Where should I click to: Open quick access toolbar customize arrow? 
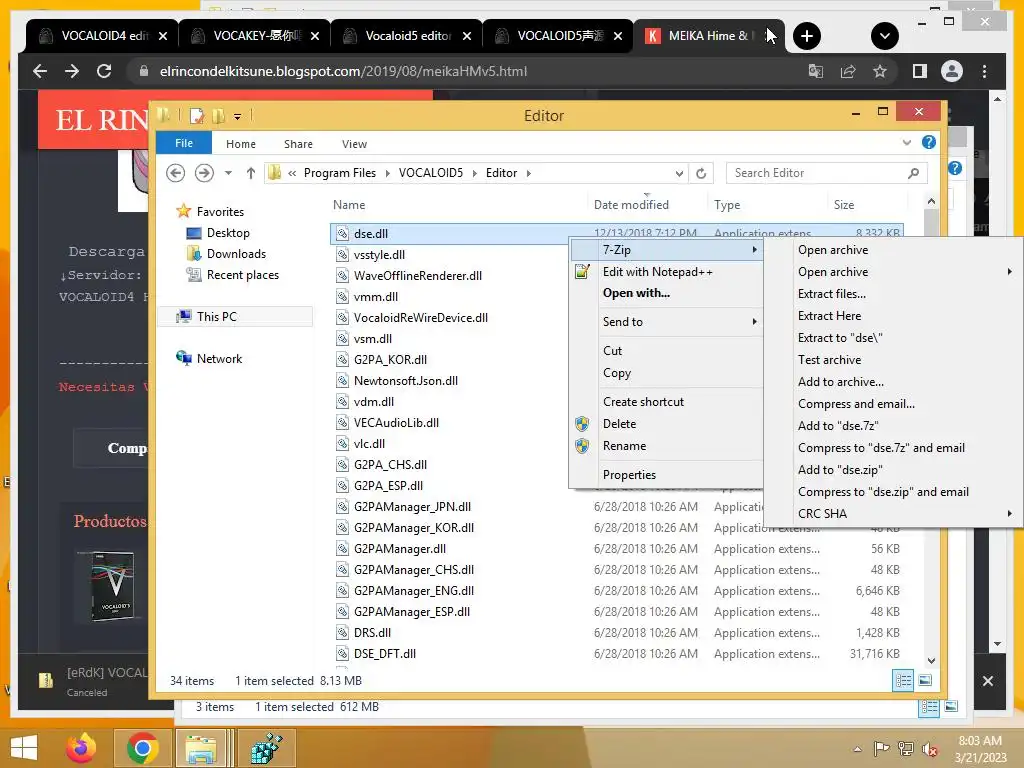tap(238, 116)
